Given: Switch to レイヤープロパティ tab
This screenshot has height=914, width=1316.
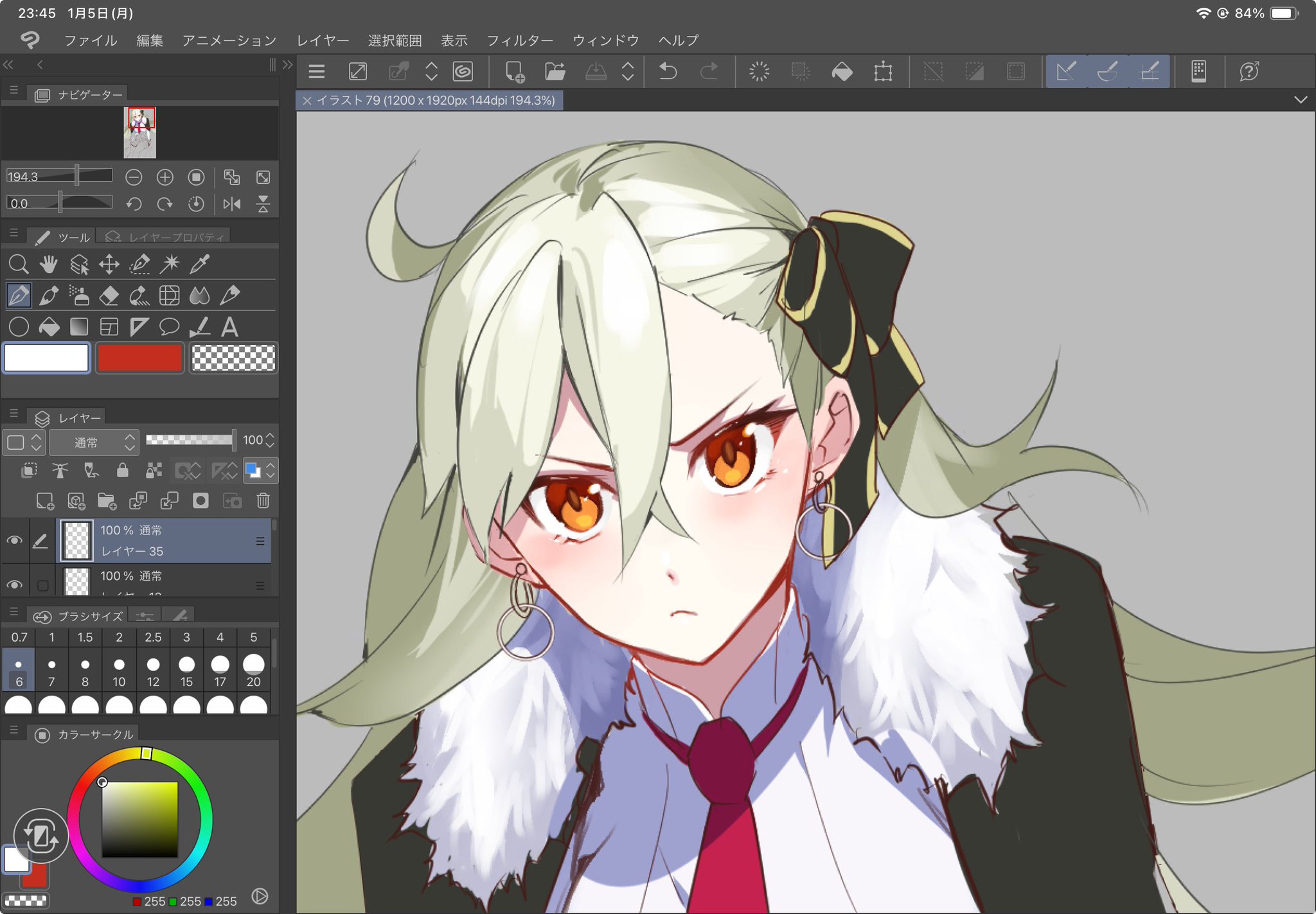Looking at the screenshot, I should point(164,237).
